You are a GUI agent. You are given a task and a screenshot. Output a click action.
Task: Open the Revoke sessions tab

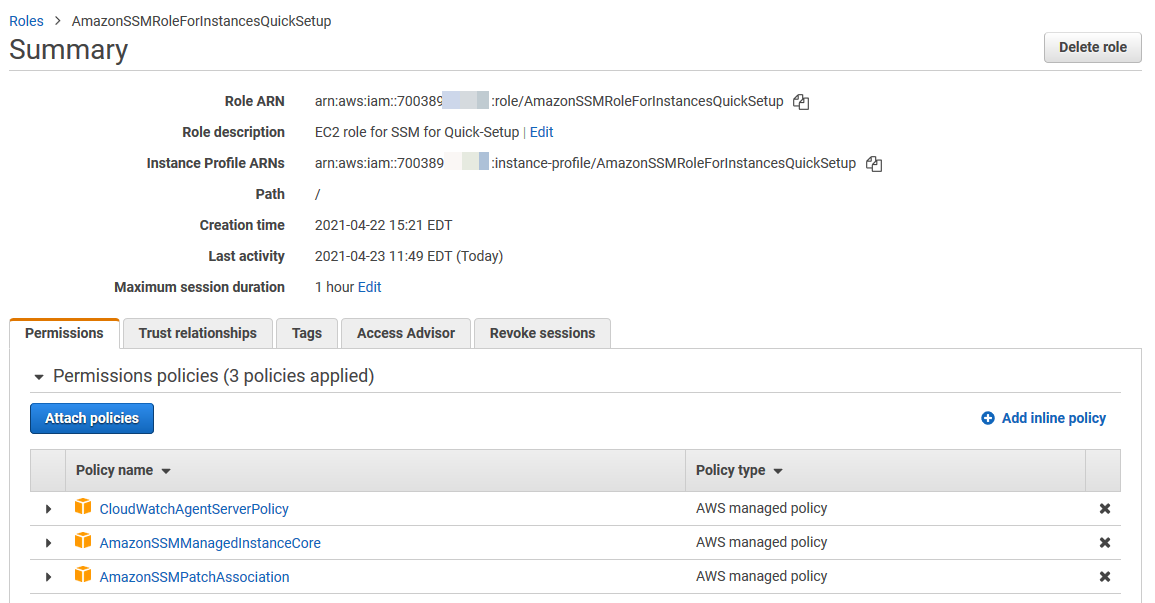(x=542, y=334)
